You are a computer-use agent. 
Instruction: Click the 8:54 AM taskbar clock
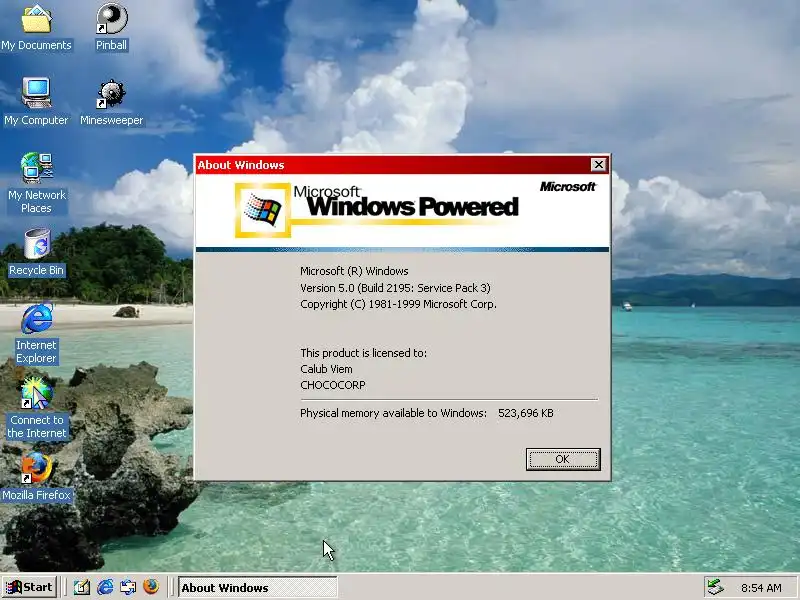(761, 588)
